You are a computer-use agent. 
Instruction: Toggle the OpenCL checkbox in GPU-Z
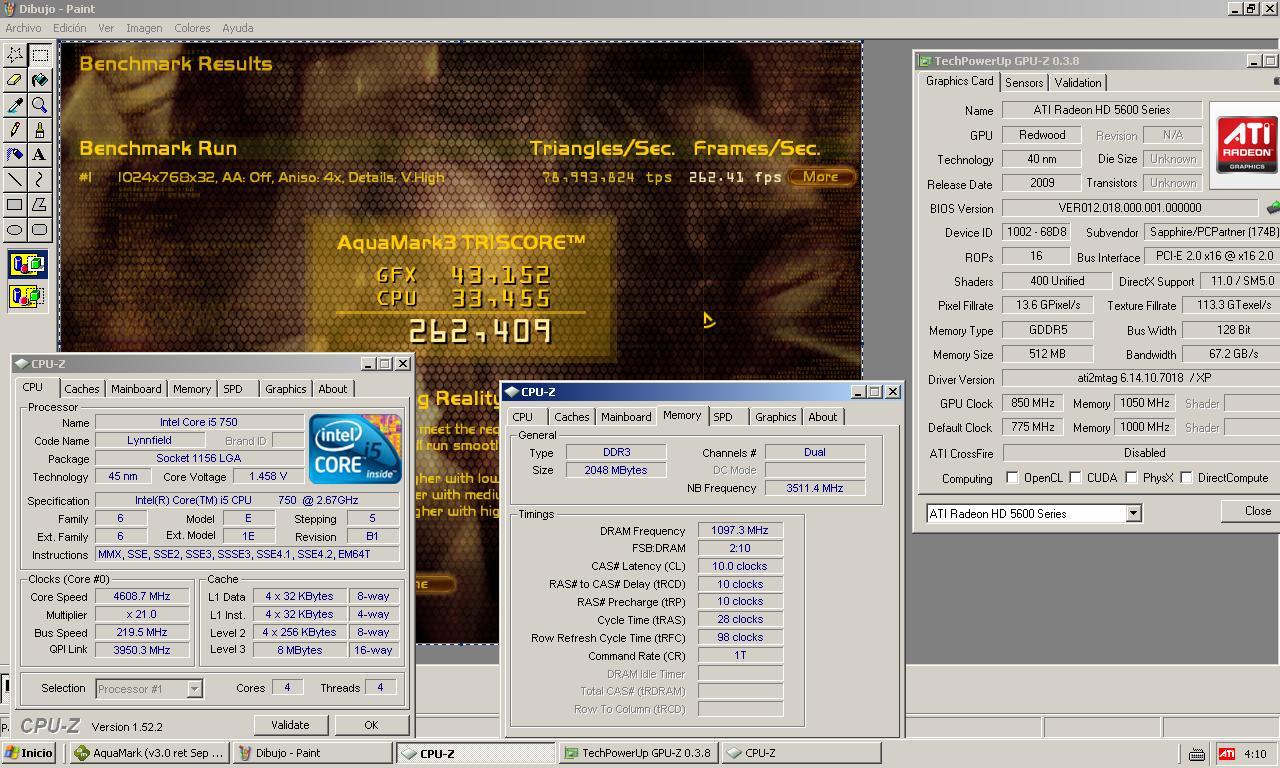1012,478
